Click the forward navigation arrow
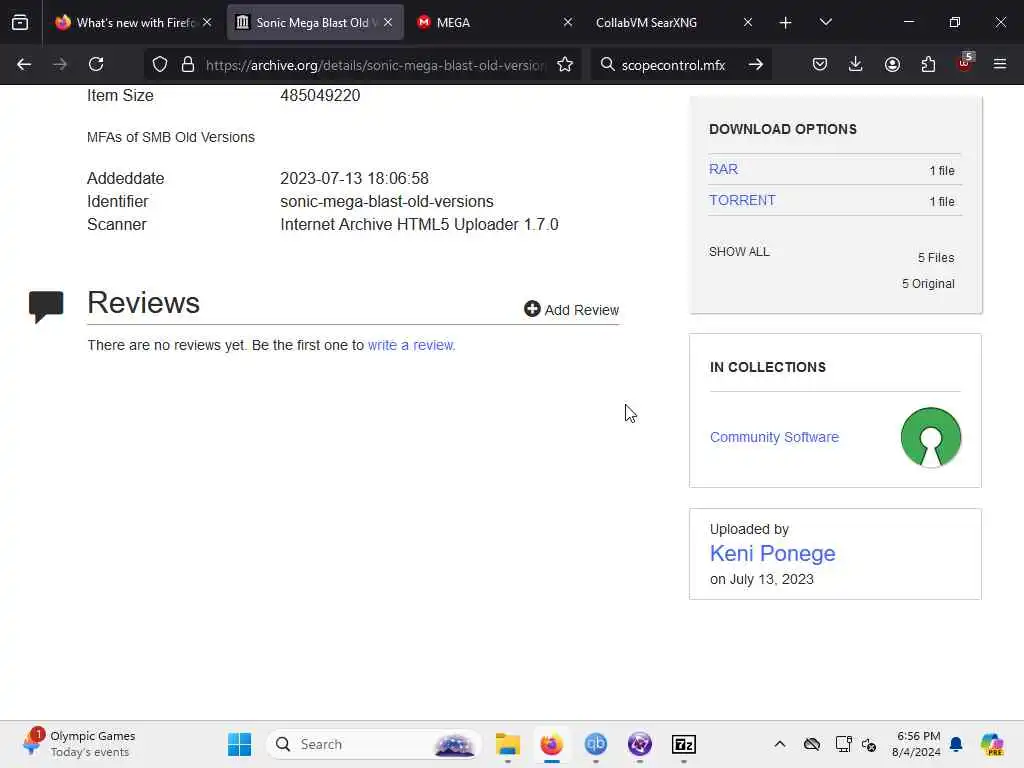Viewport: 1024px width, 768px height. pos(59,64)
